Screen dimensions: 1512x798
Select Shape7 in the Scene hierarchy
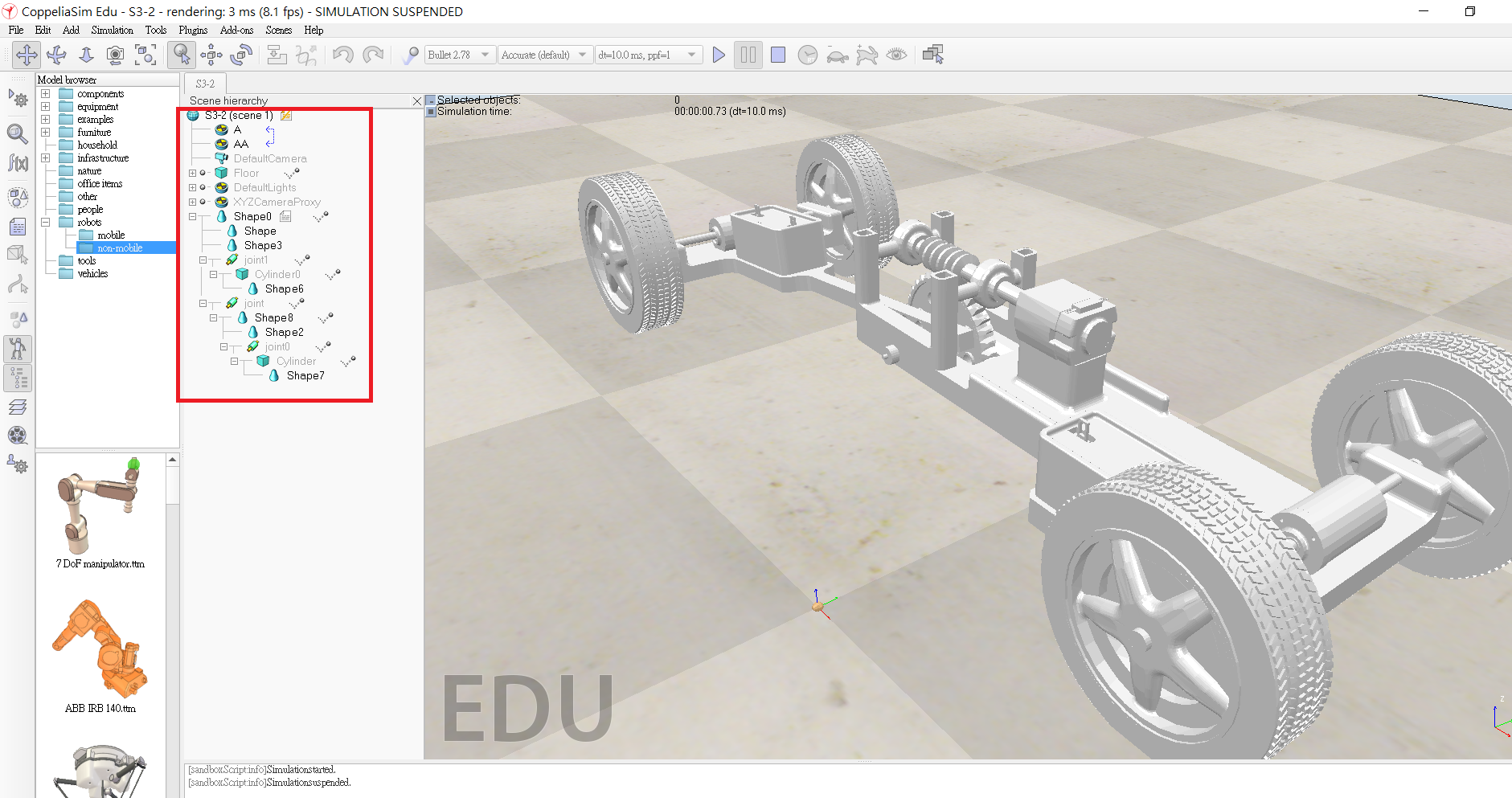tap(305, 376)
